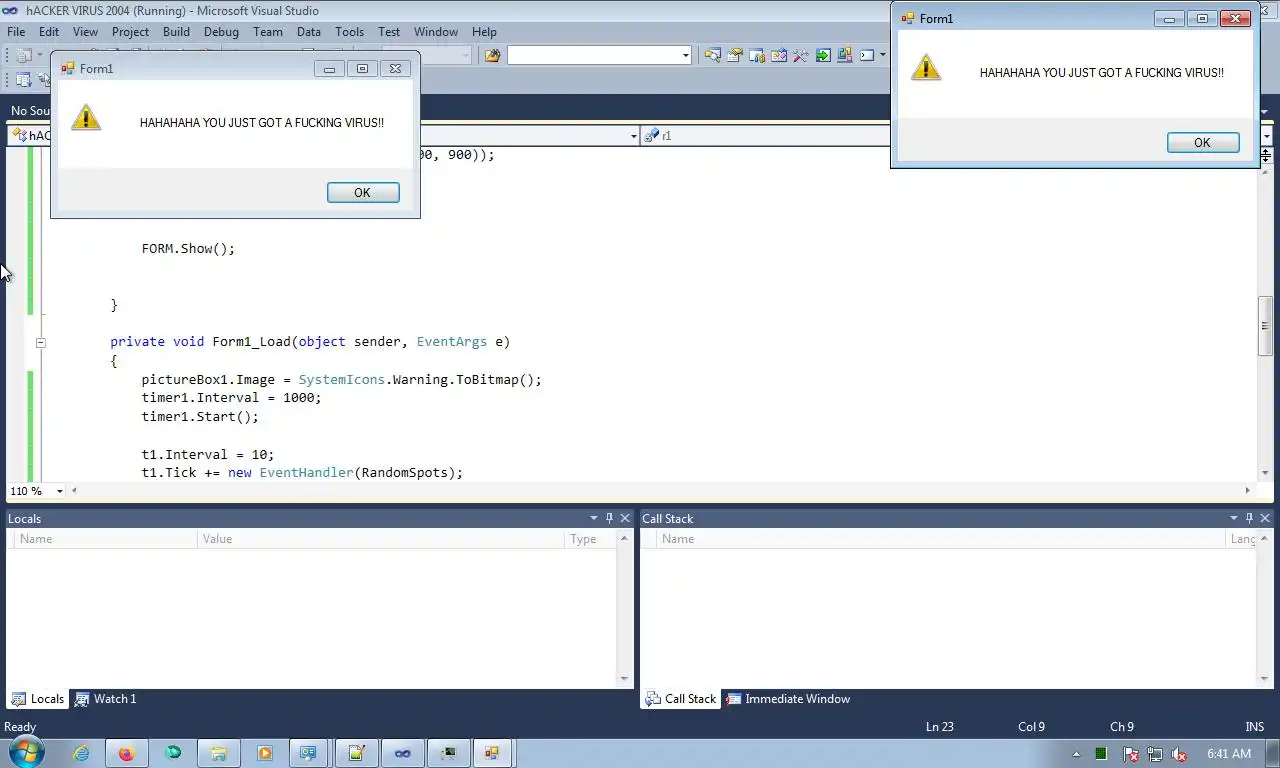The height and width of the screenshot is (768, 1280).
Task: Click the muted volume tray icon
Action: pos(1179,754)
